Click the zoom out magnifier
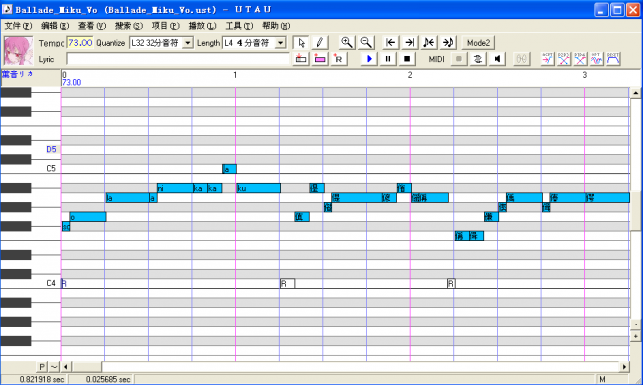The width and height of the screenshot is (643, 385). (x=365, y=43)
